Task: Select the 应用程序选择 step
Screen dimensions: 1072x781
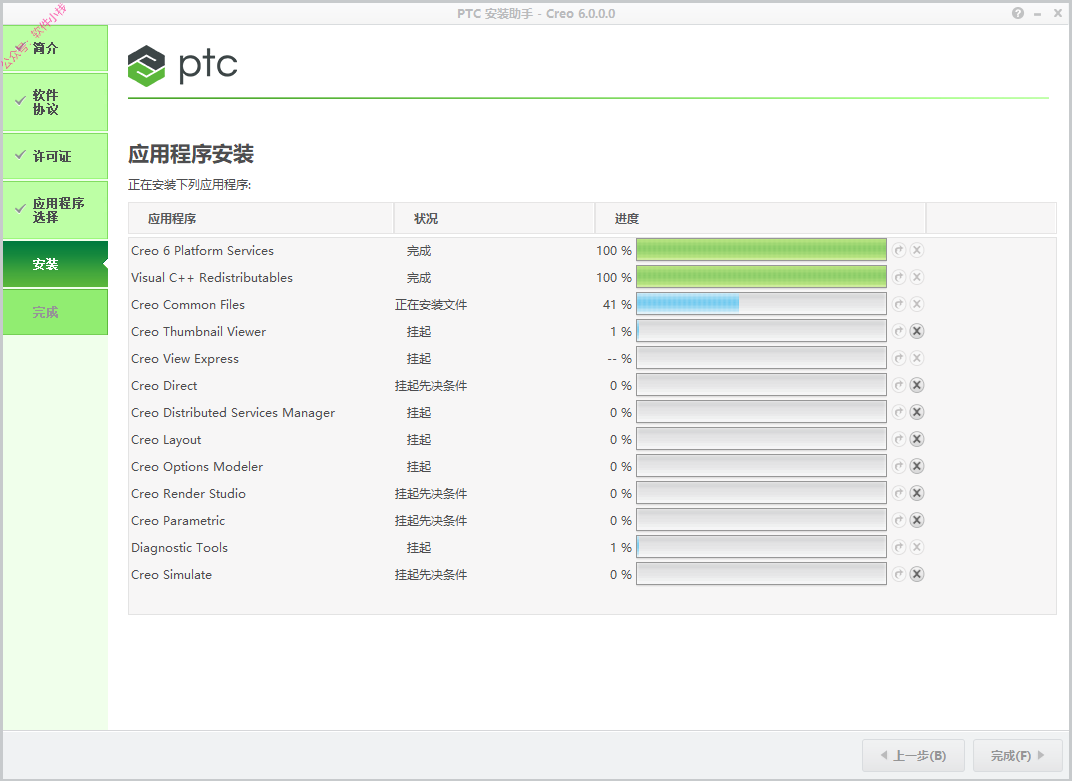Action: pos(55,210)
